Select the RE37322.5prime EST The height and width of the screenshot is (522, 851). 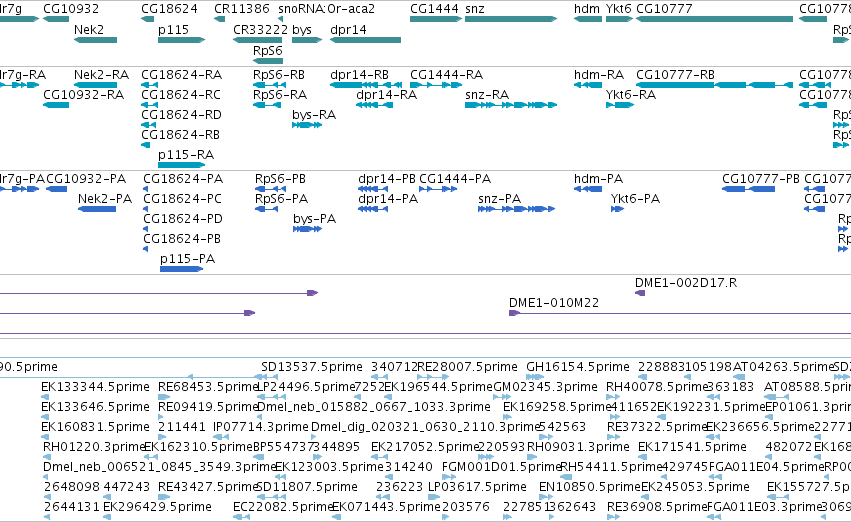[612, 437]
